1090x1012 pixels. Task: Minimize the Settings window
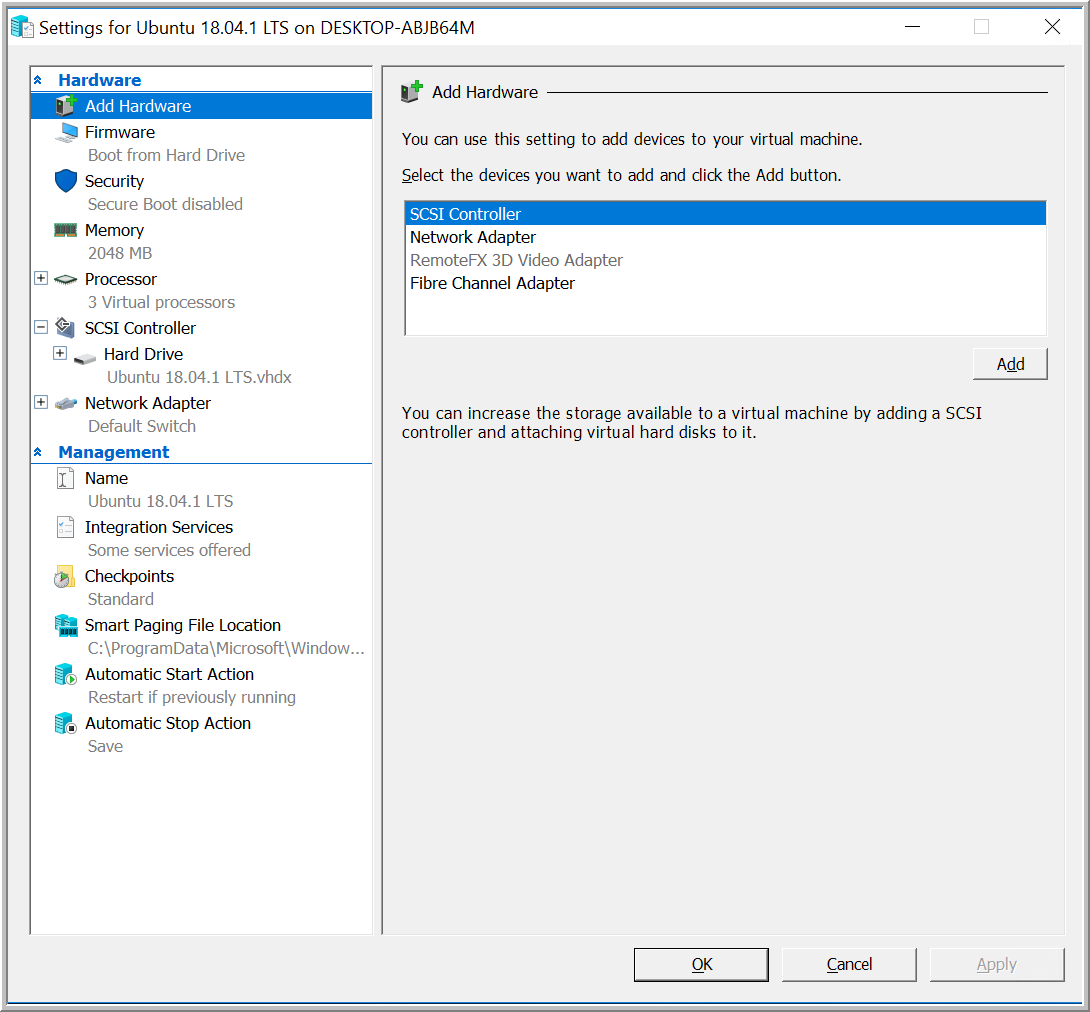click(912, 27)
